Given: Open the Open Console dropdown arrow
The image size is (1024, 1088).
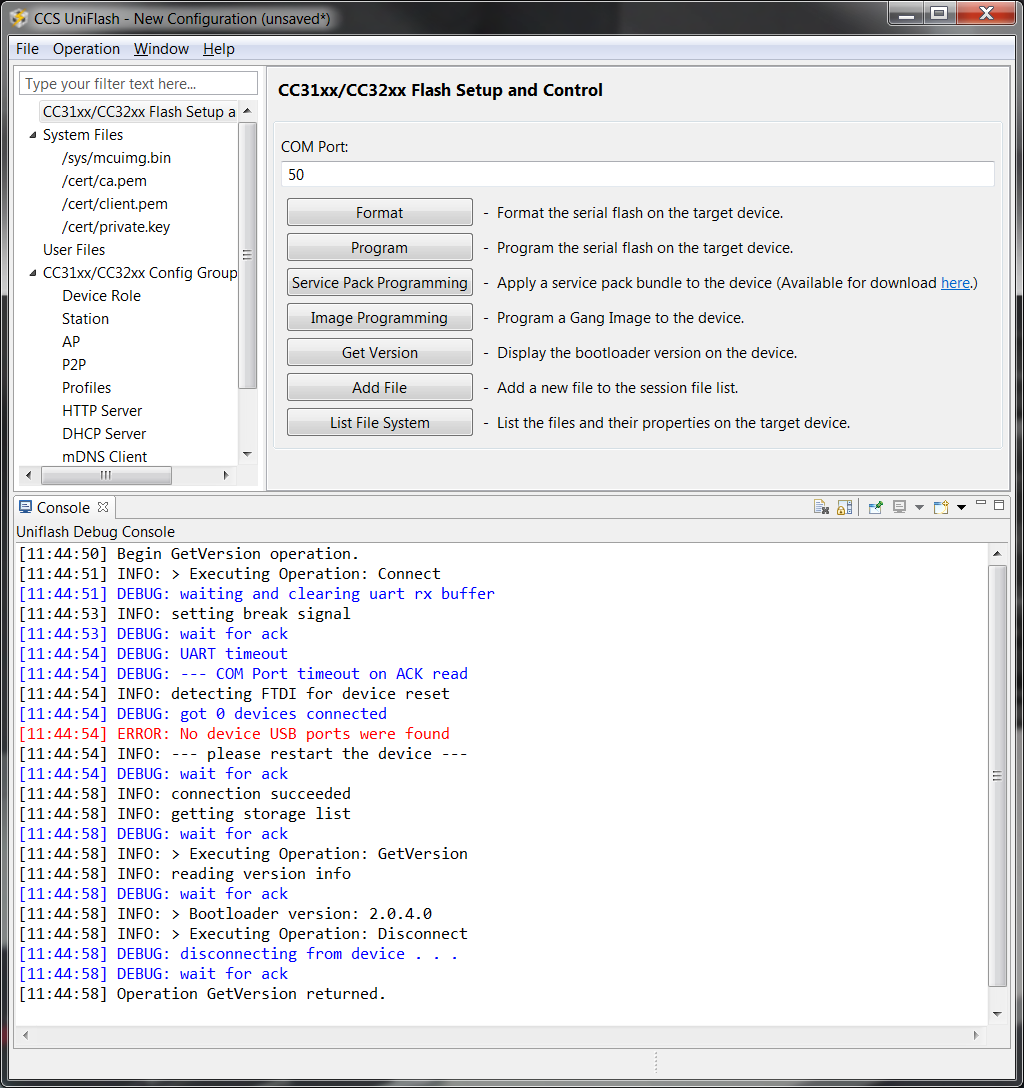Looking at the screenshot, I should click(x=962, y=507).
